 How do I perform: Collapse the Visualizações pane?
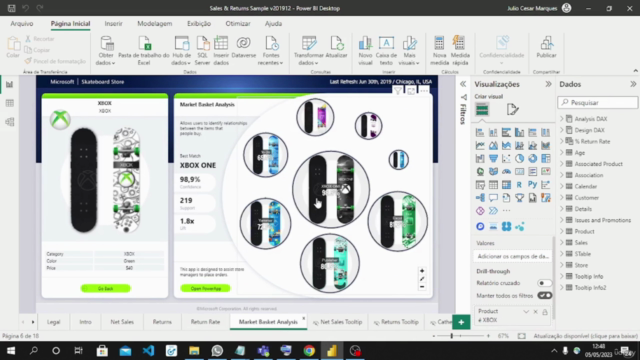[548, 84]
